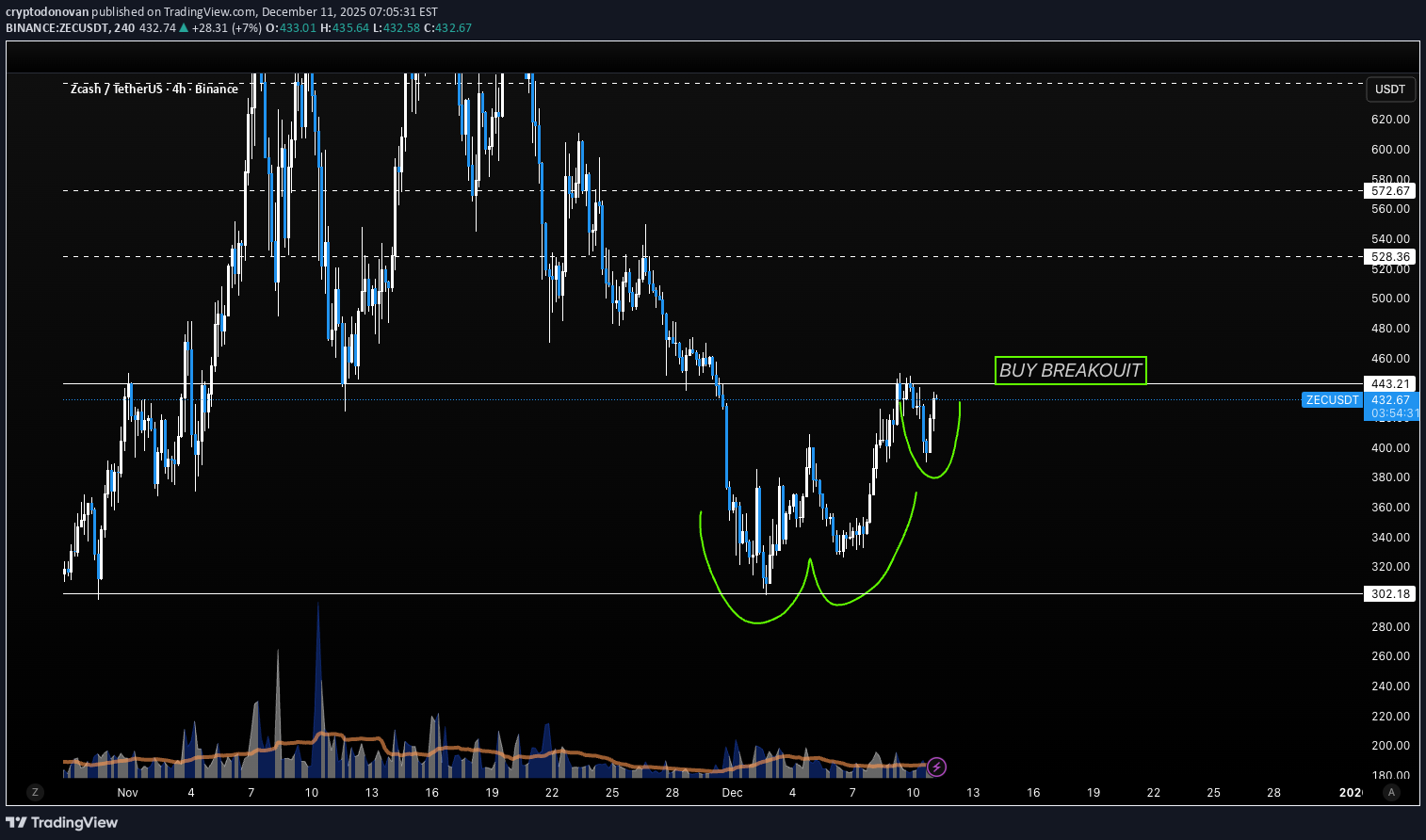
Task: Select the 302.18 support price label
Action: [1390, 593]
